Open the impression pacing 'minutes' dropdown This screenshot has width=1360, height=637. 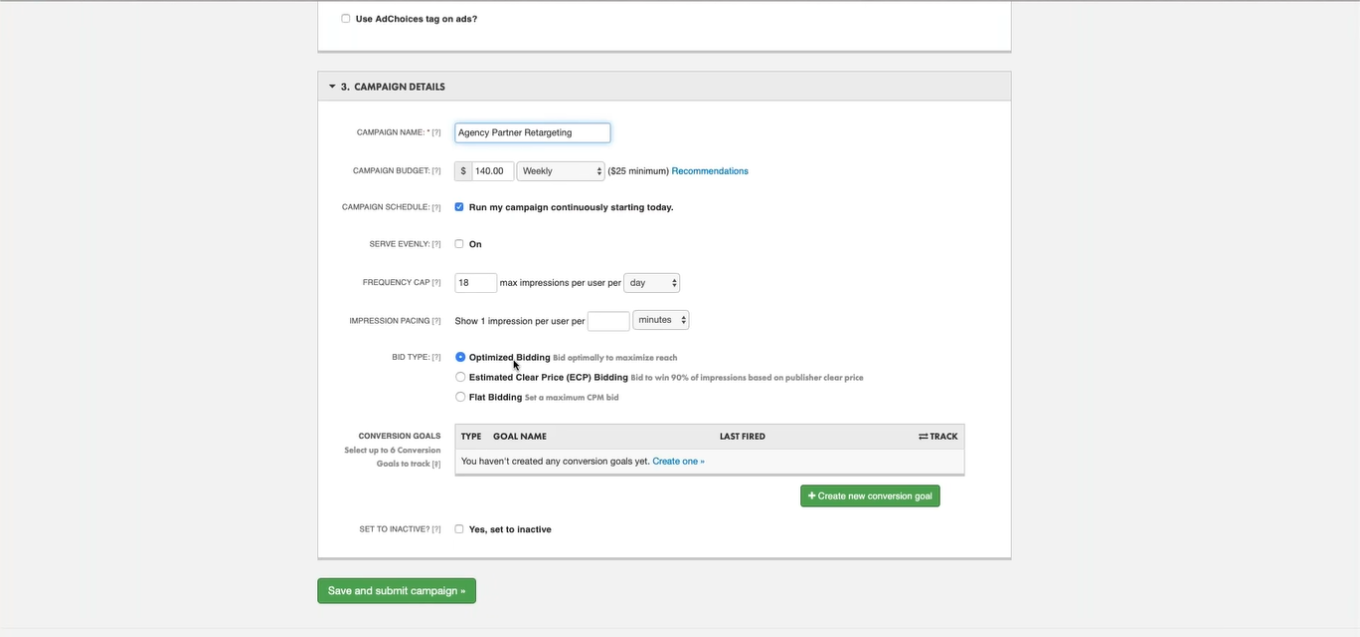pos(660,320)
